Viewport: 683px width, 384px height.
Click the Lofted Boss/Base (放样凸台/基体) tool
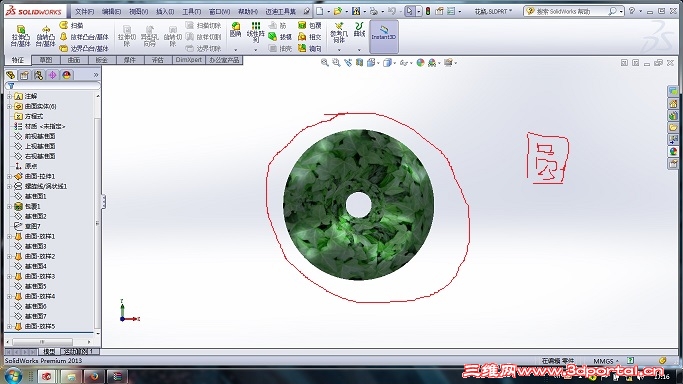click(x=84, y=37)
